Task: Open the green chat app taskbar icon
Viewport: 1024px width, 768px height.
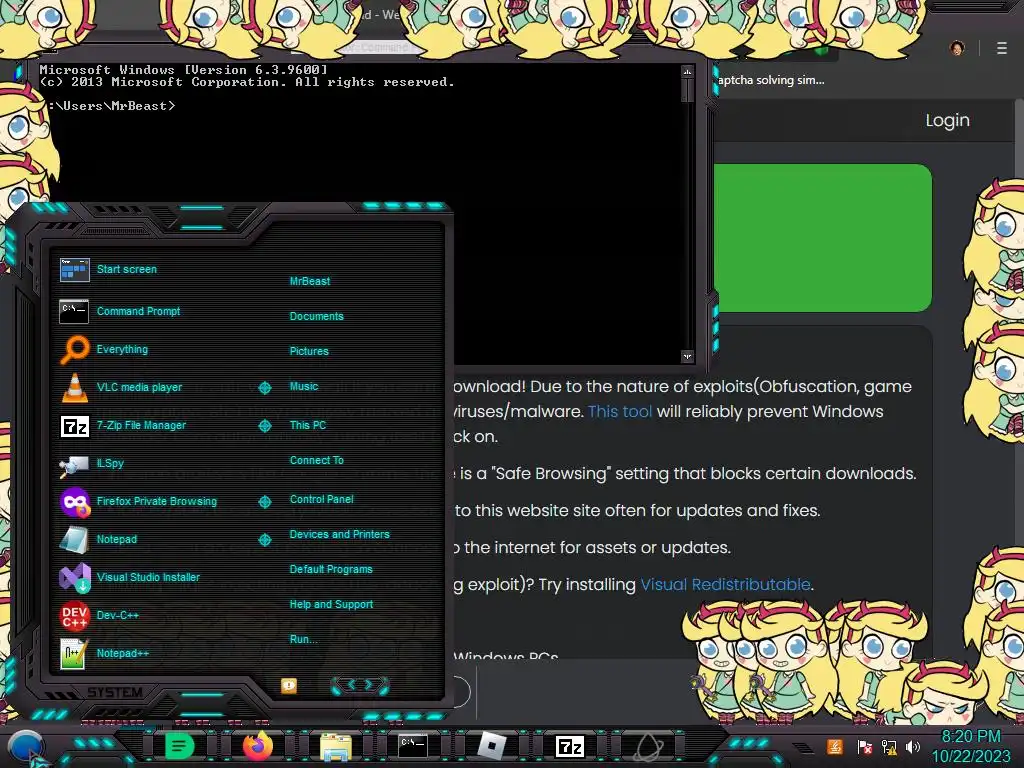Action: pyautogui.click(x=179, y=746)
